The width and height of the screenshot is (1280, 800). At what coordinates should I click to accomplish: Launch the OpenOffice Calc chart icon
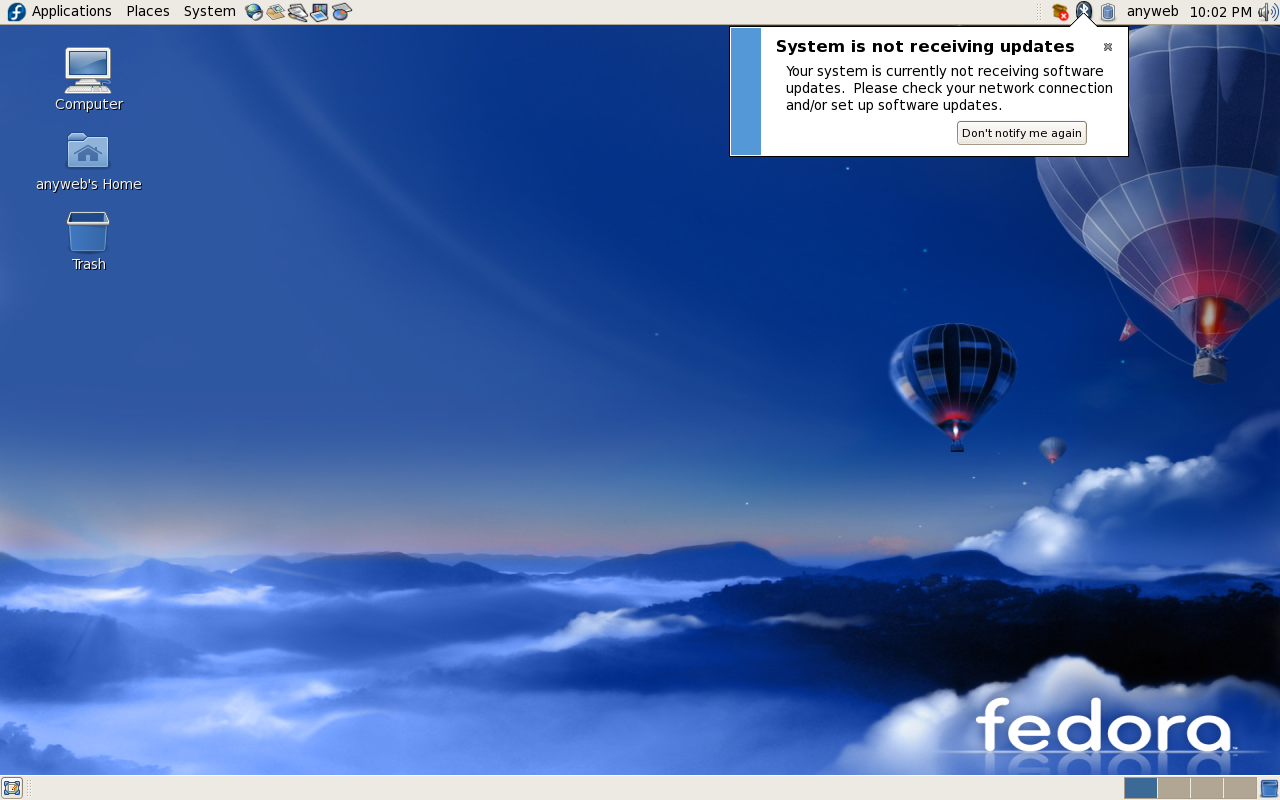[342, 12]
